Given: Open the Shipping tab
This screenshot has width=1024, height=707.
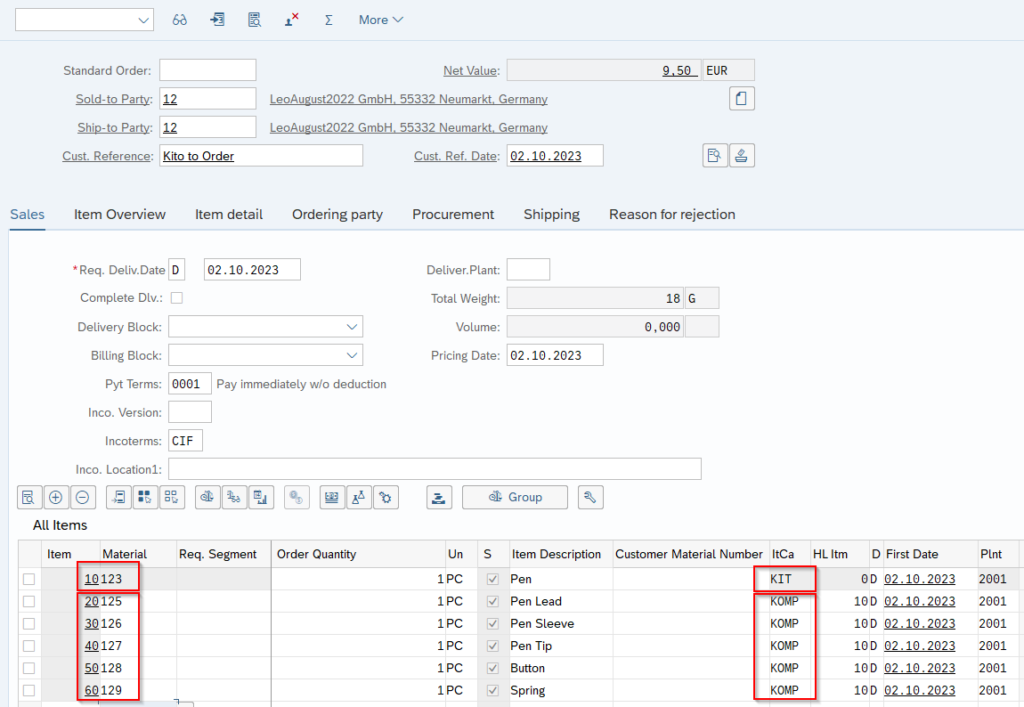Looking at the screenshot, I should (x=551, y=214).
